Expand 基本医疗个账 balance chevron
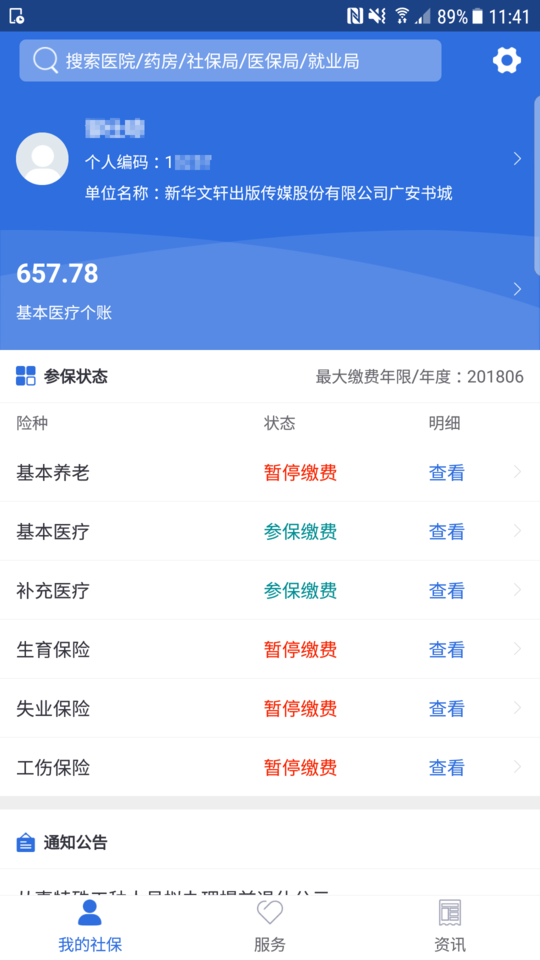Image resolution: width=540 pixels, height=960 pixels. click(x=517, y=289)
